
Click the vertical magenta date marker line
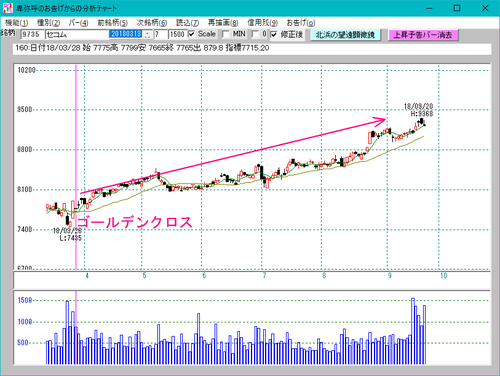tap(76, 167)
